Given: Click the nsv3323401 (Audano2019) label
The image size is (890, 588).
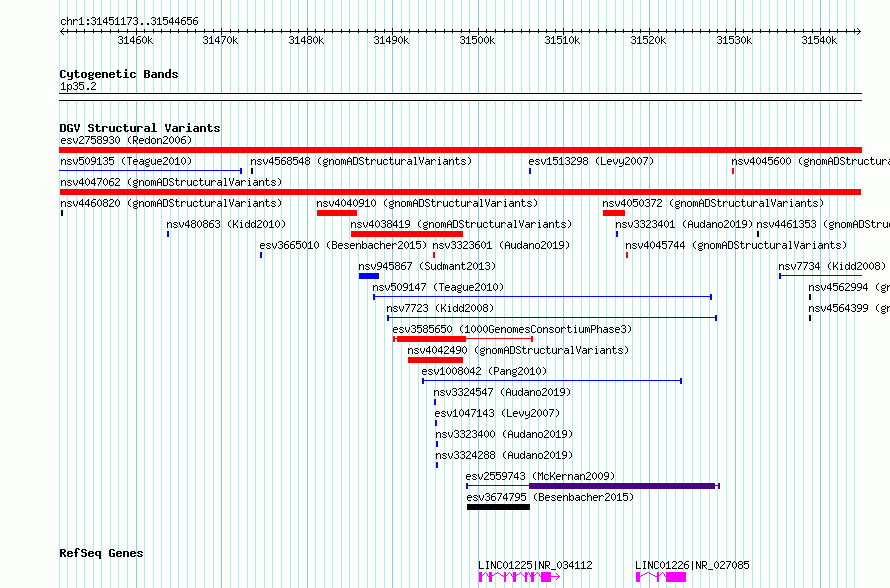Looking at the screenshot, I should [684, 224].
